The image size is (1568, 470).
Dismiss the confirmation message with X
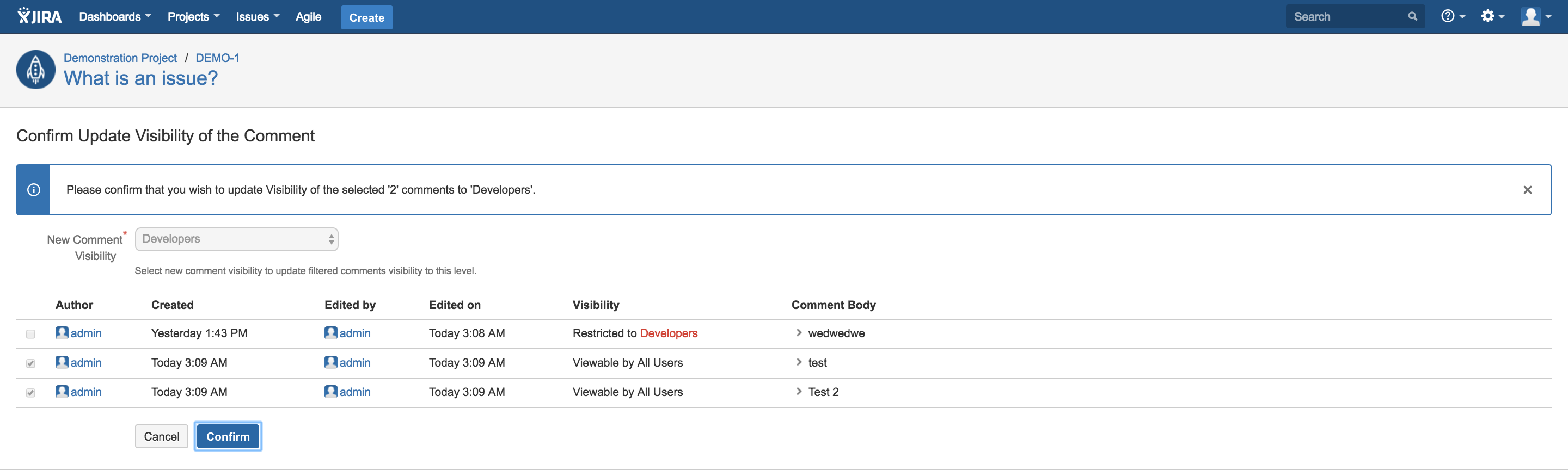1527,190
